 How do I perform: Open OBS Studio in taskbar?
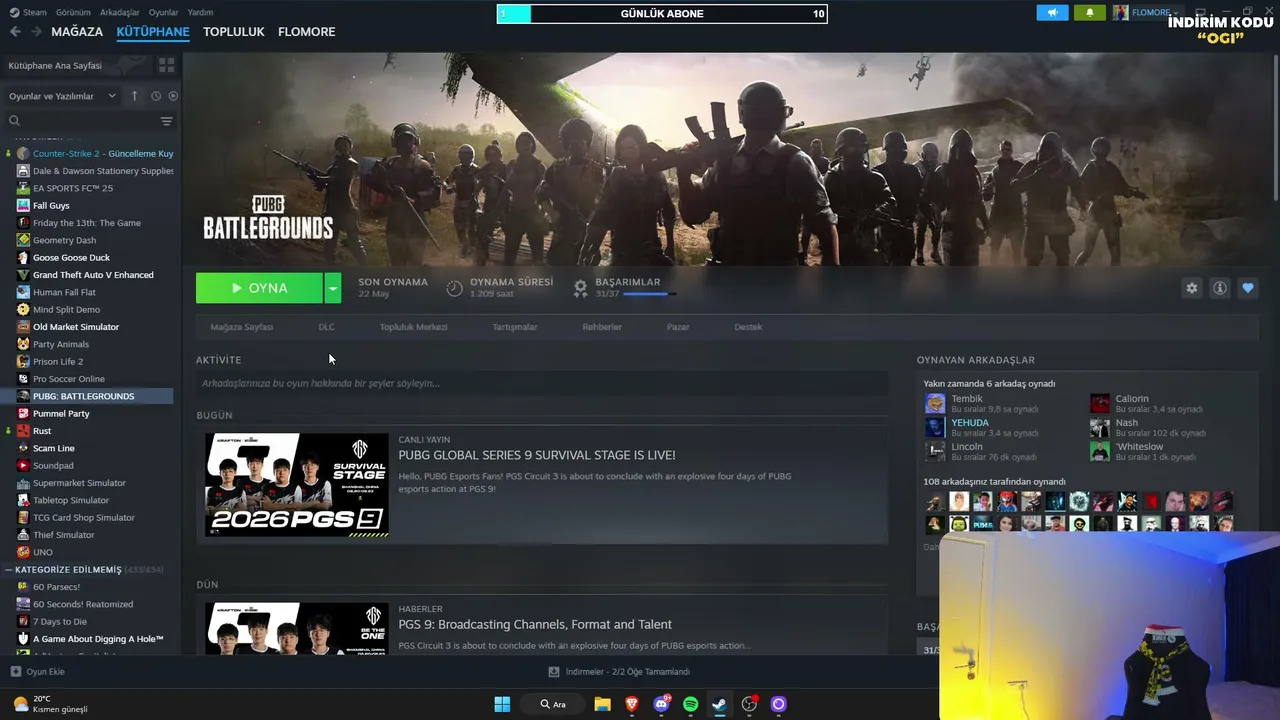749,704
